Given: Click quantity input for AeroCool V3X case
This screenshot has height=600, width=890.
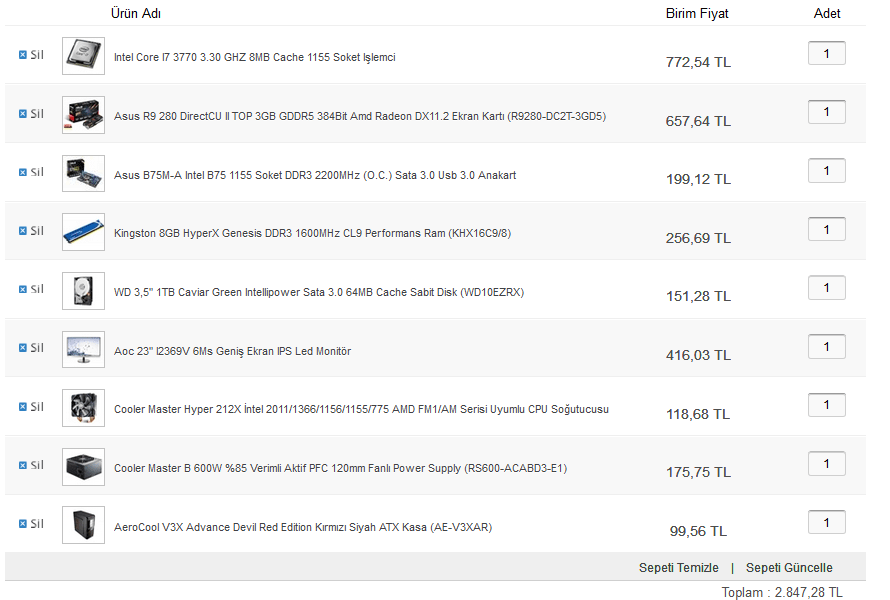Looking at the screenshot, I should click(826, 522).
